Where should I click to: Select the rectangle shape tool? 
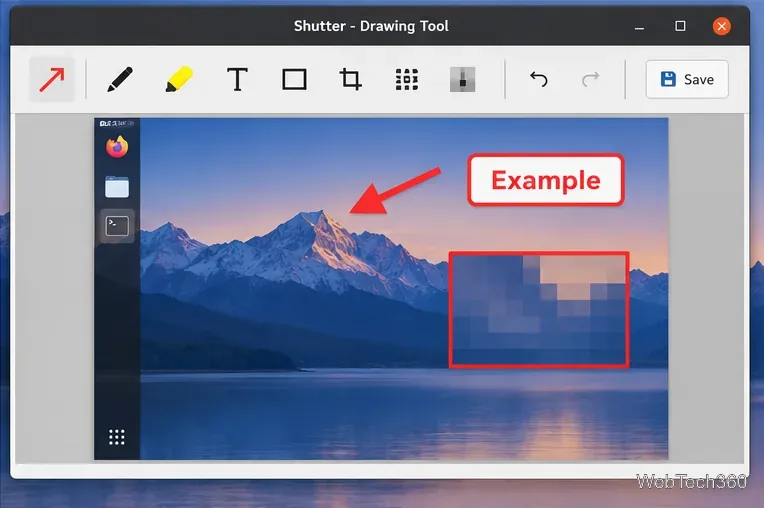tap(294, 79)
